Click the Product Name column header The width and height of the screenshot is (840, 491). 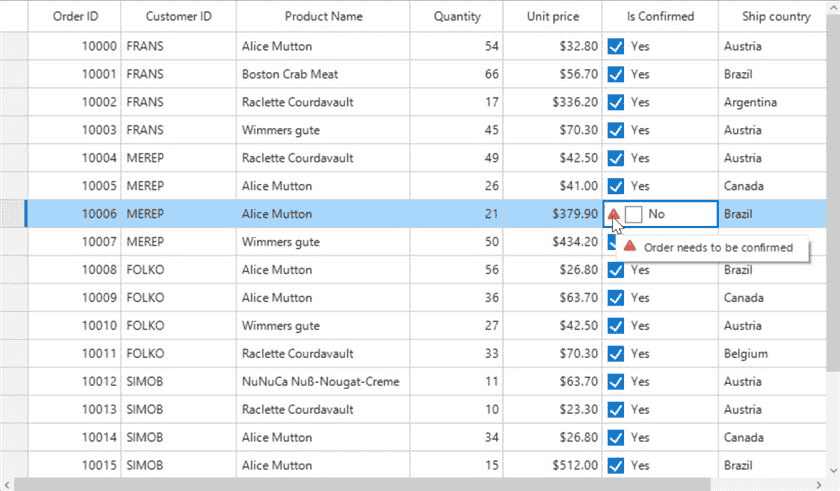(323, 17)
